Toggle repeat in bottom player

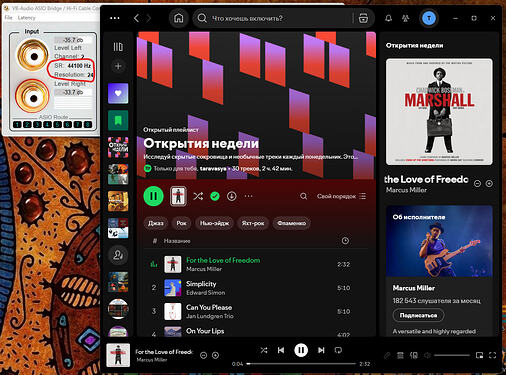click(x=338, y=350)
